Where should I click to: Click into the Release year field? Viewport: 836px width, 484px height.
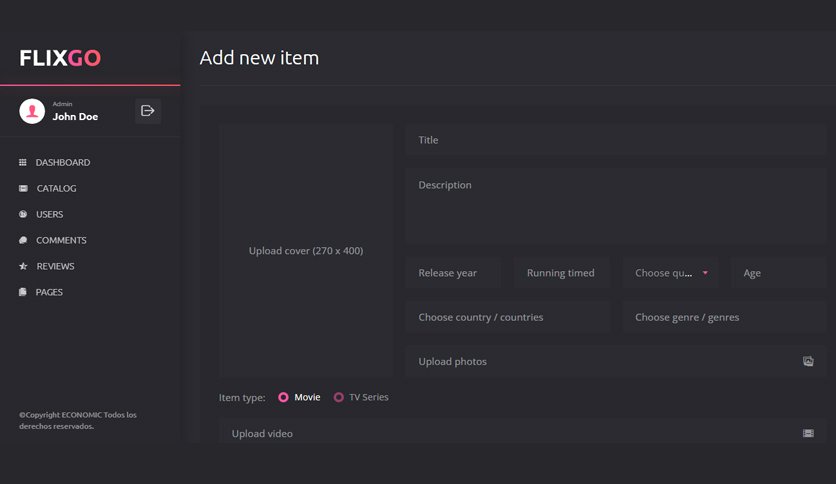pyautogui.click(x=453, y=273)
